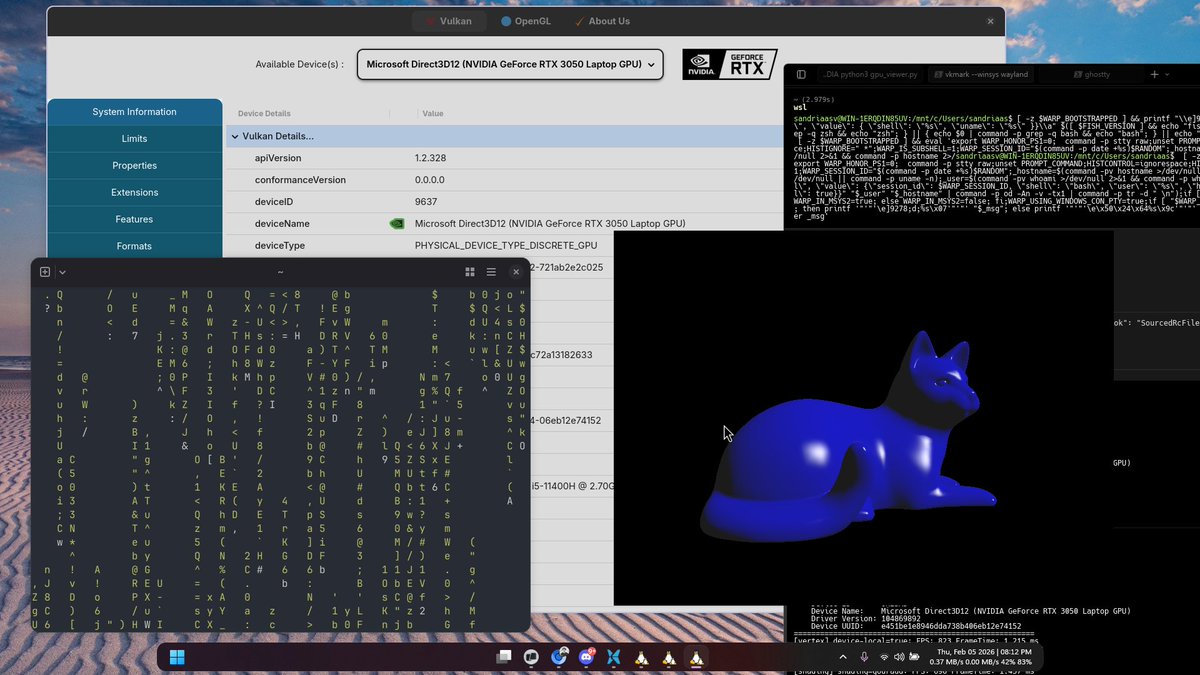
Task: Open the volume speaker tray icon
Action: (899, 656)
